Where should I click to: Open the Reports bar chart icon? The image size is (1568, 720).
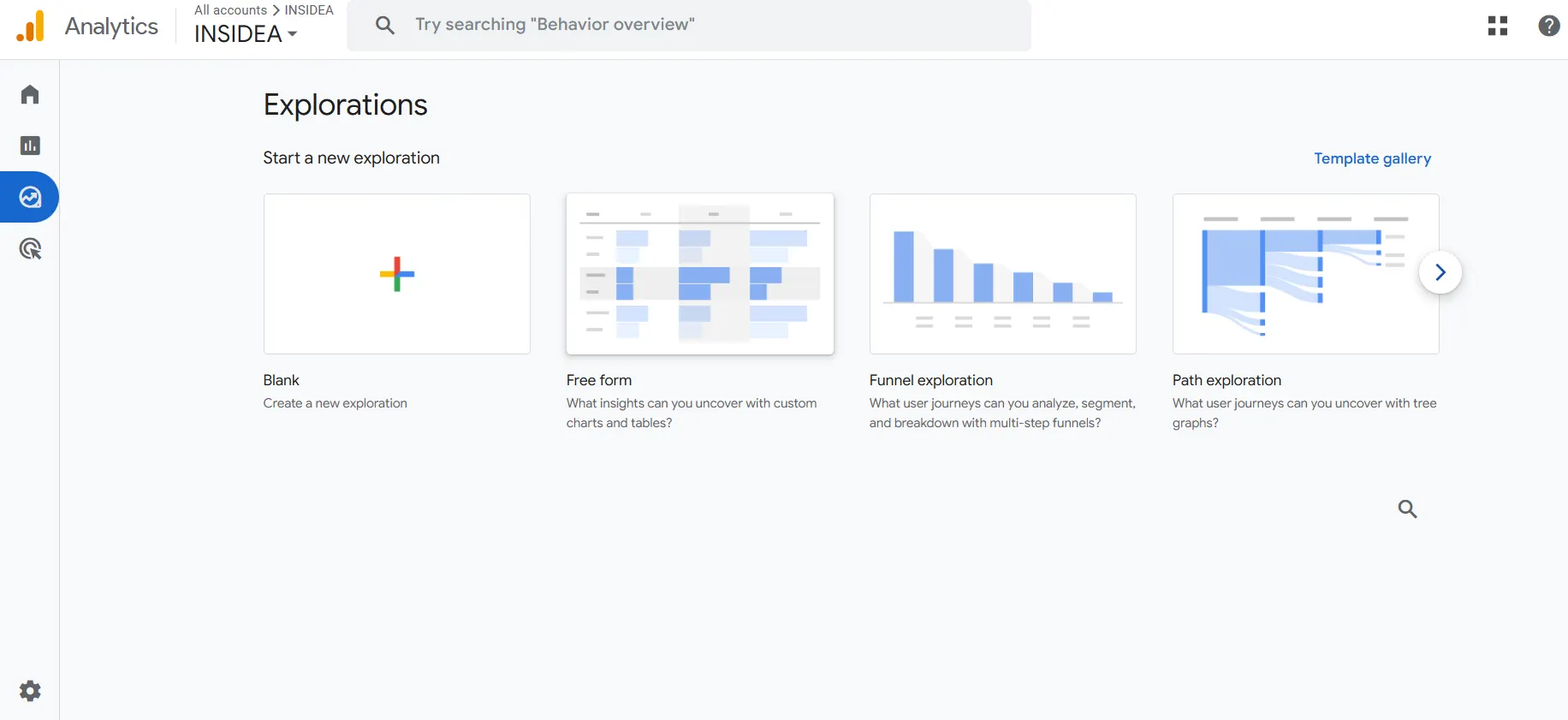point(30,146)
